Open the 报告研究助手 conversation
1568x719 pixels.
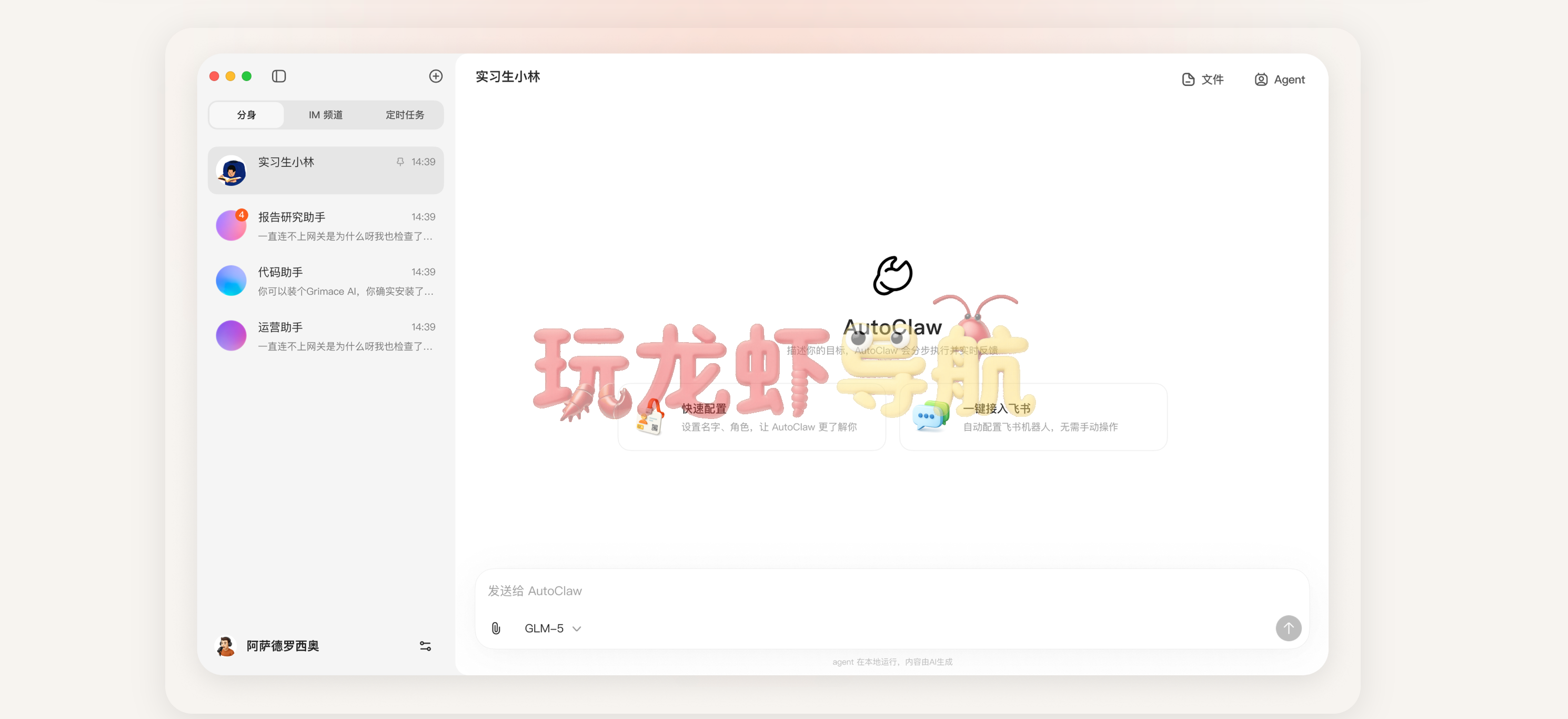point(326,226)
